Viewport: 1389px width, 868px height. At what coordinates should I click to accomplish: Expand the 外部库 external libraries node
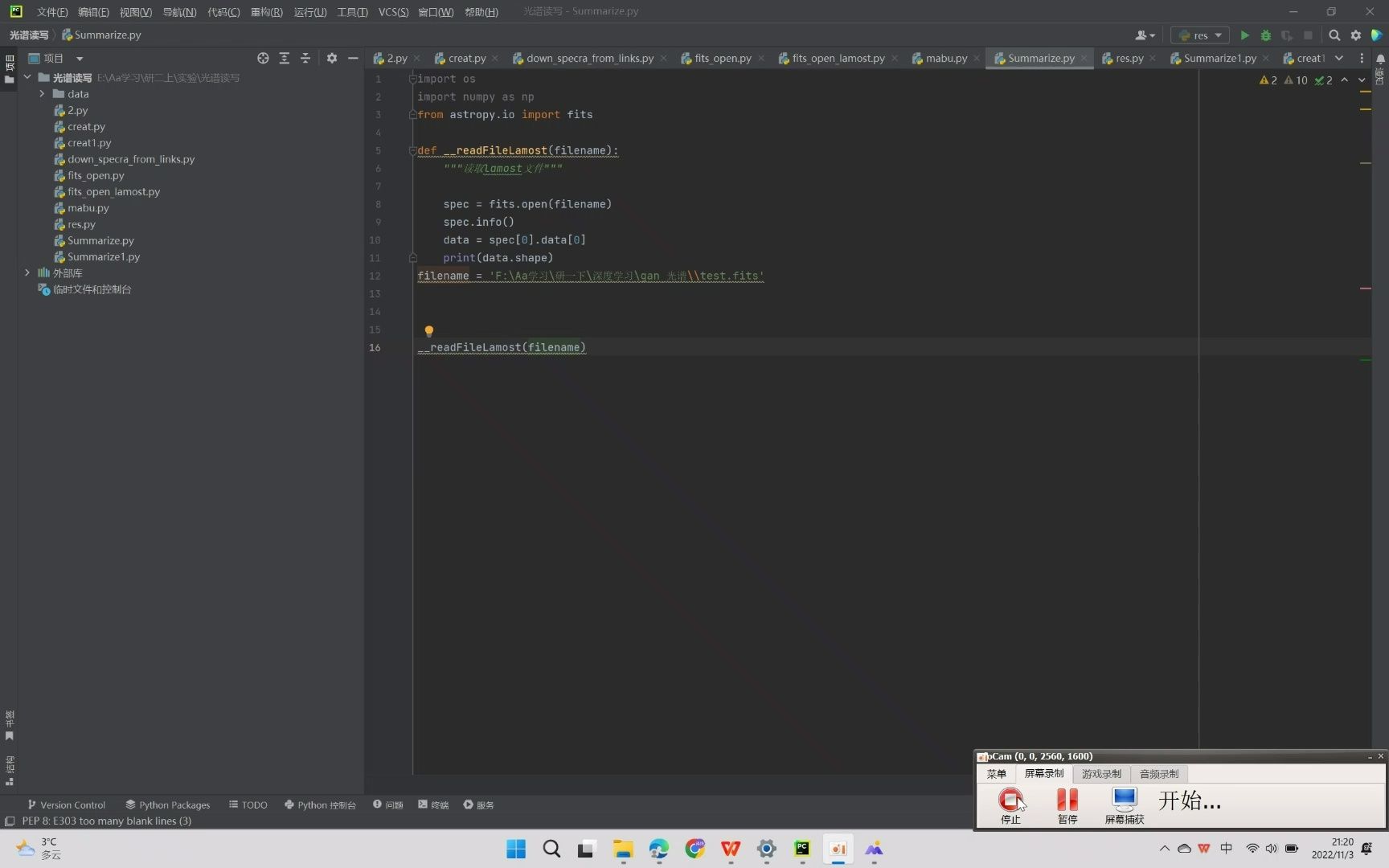pos(27,273)
